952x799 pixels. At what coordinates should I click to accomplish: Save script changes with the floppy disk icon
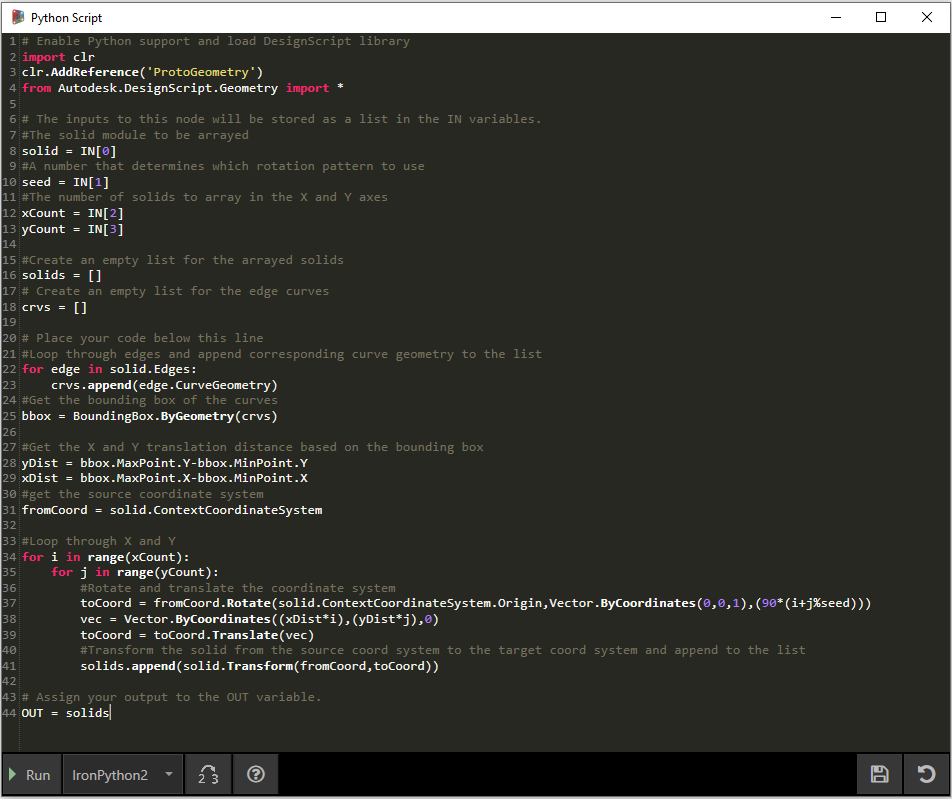click(879, 774)
